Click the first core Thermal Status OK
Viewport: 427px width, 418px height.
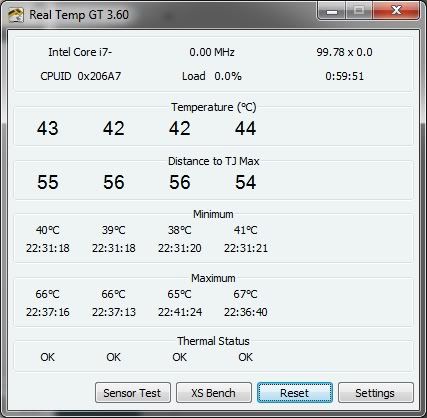click(47, 357)
